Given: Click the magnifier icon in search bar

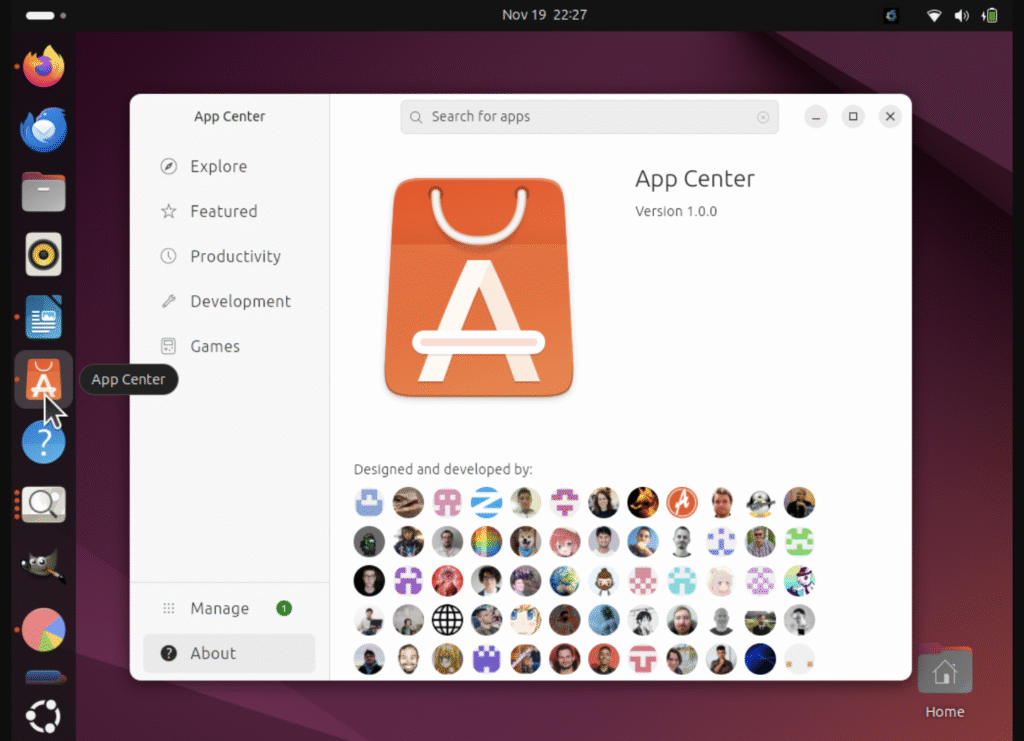Looking at the screenshot, I should pos(416,117).
